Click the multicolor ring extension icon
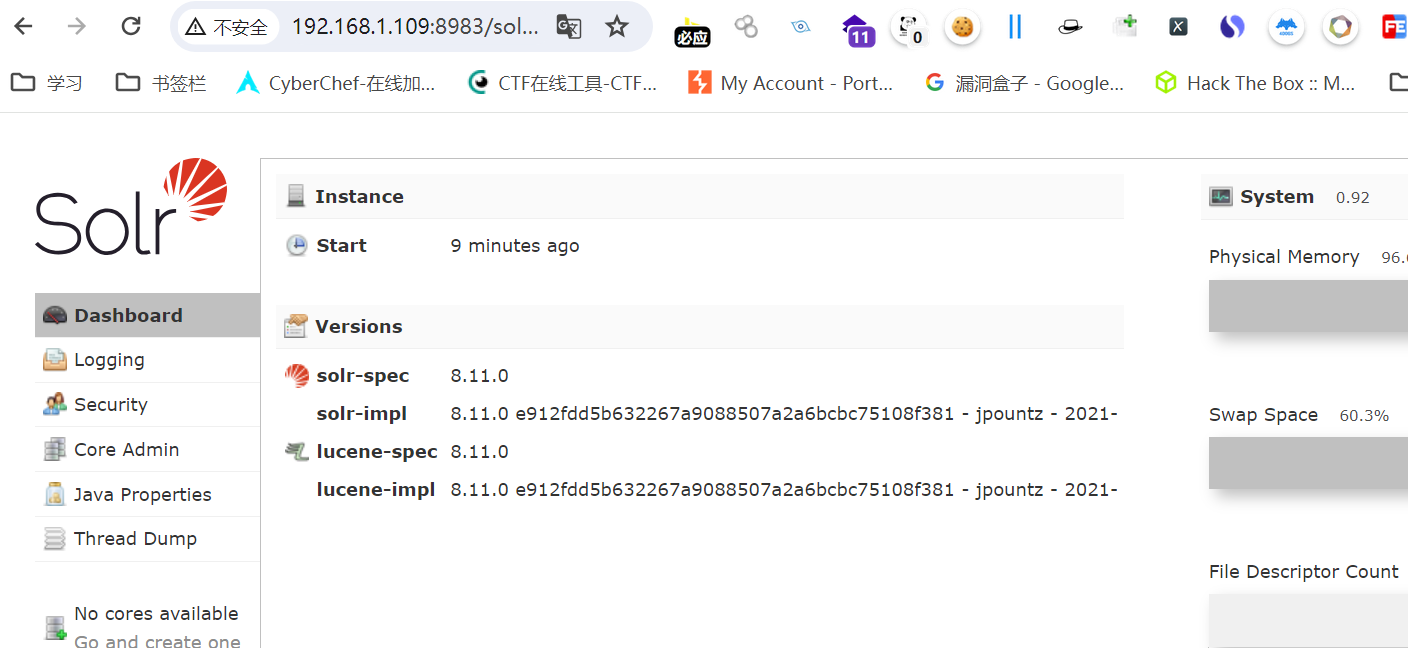 point(1340,27)
